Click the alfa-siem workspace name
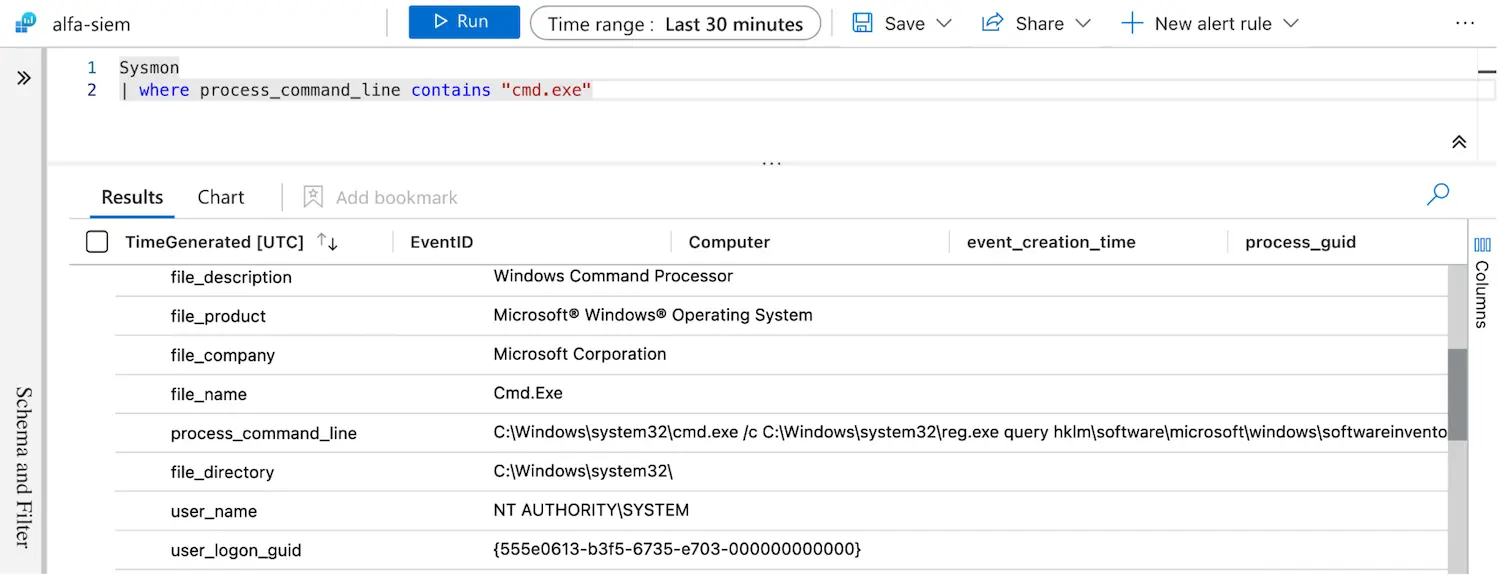The height and width of the screenshot is (576, 1500). click(x=91, y=24)
